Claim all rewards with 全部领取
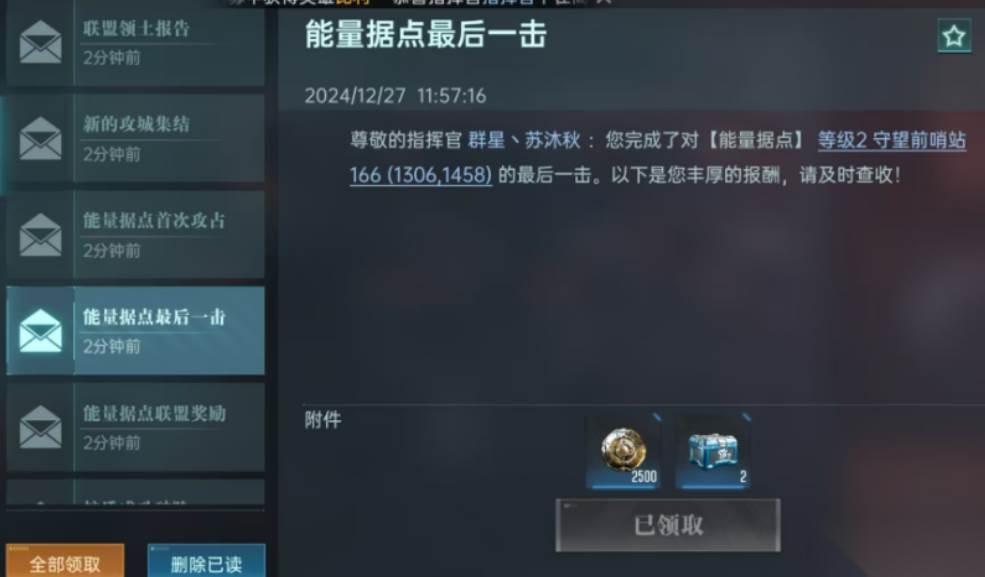The height and width of the screenshot is (577, 985). (65, 561)
